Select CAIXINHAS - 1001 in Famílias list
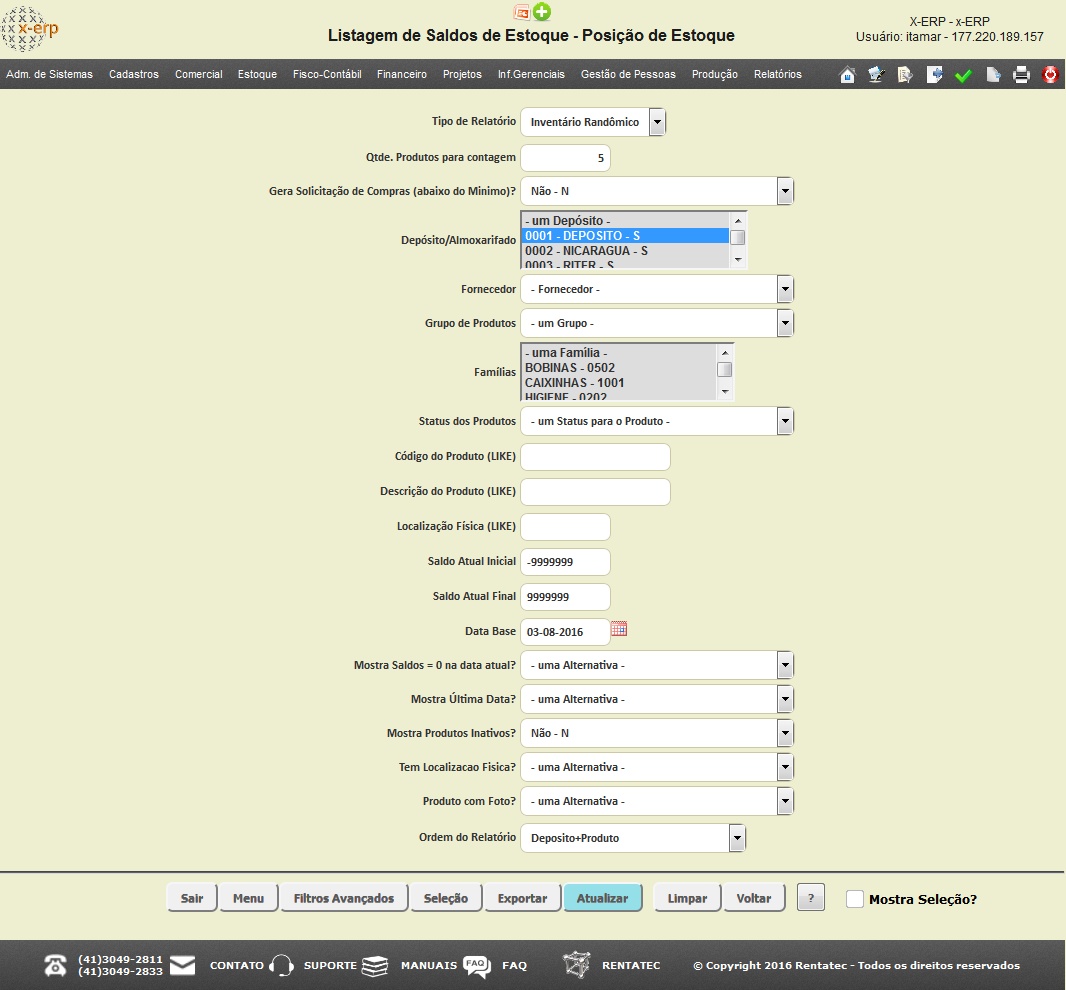The height and width of the screenshot is (990, 1066). [x=619, y=383]
